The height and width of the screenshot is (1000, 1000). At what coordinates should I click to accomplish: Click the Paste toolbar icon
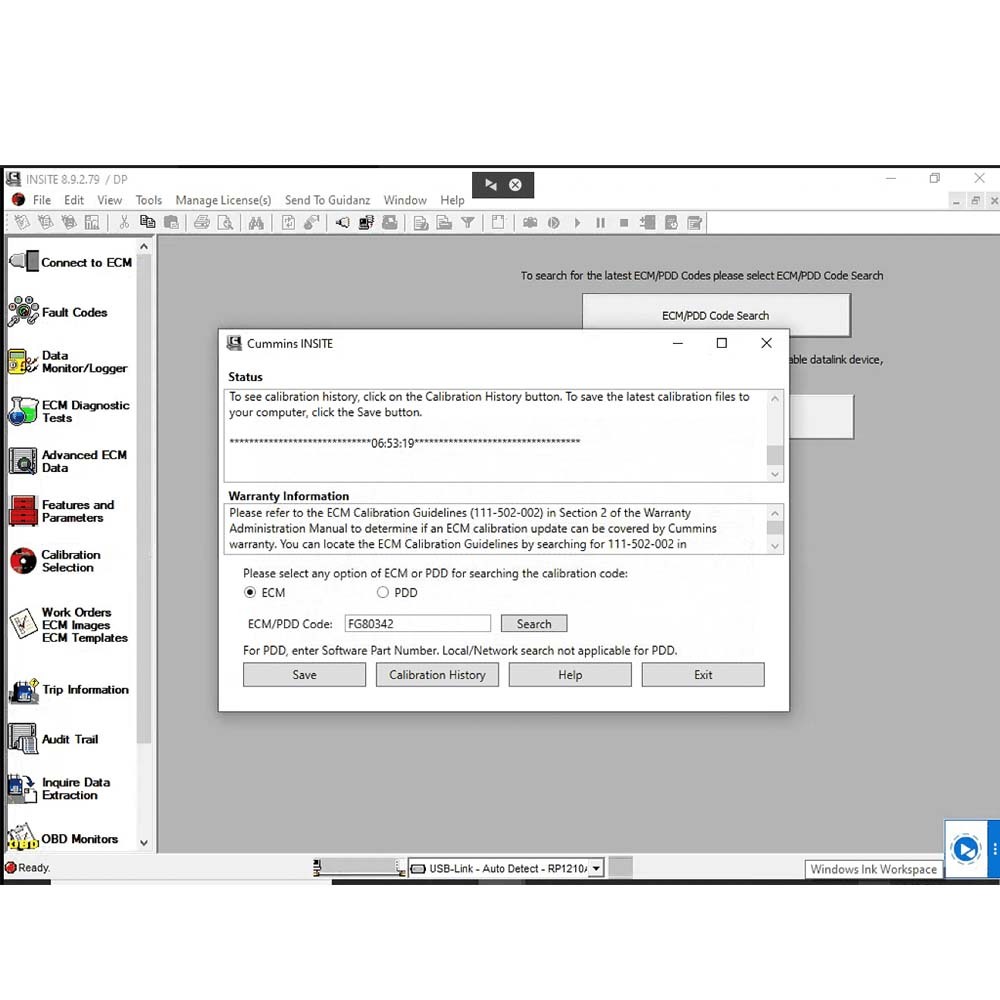pos(171,222)
